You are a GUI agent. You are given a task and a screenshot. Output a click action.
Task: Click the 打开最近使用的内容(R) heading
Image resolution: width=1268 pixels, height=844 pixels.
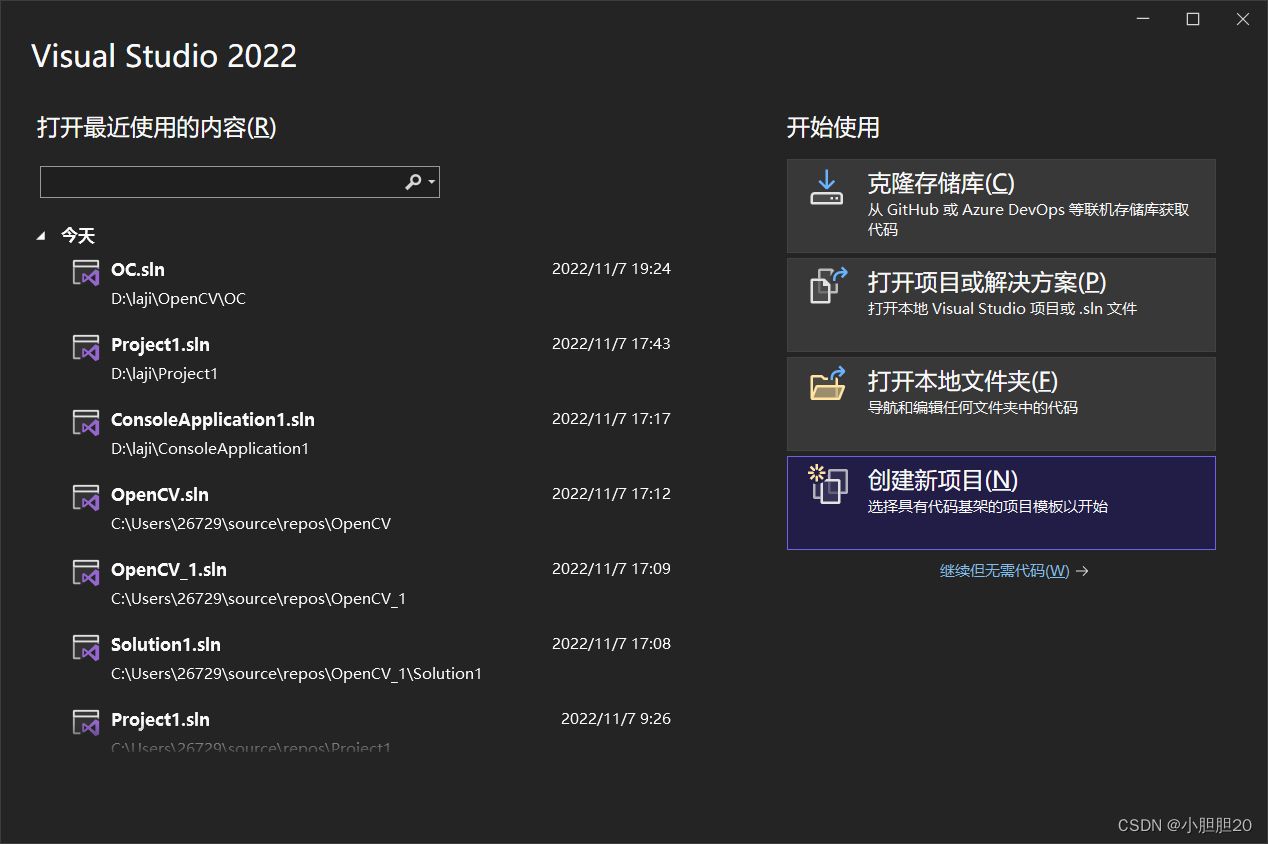pos(156,128)
